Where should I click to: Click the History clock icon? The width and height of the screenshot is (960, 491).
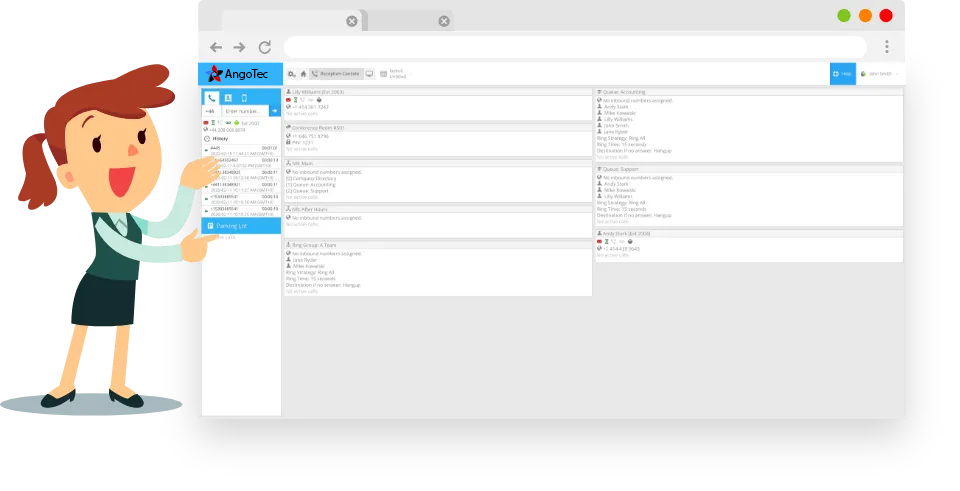pyautogui.click(x=206, y=139)
